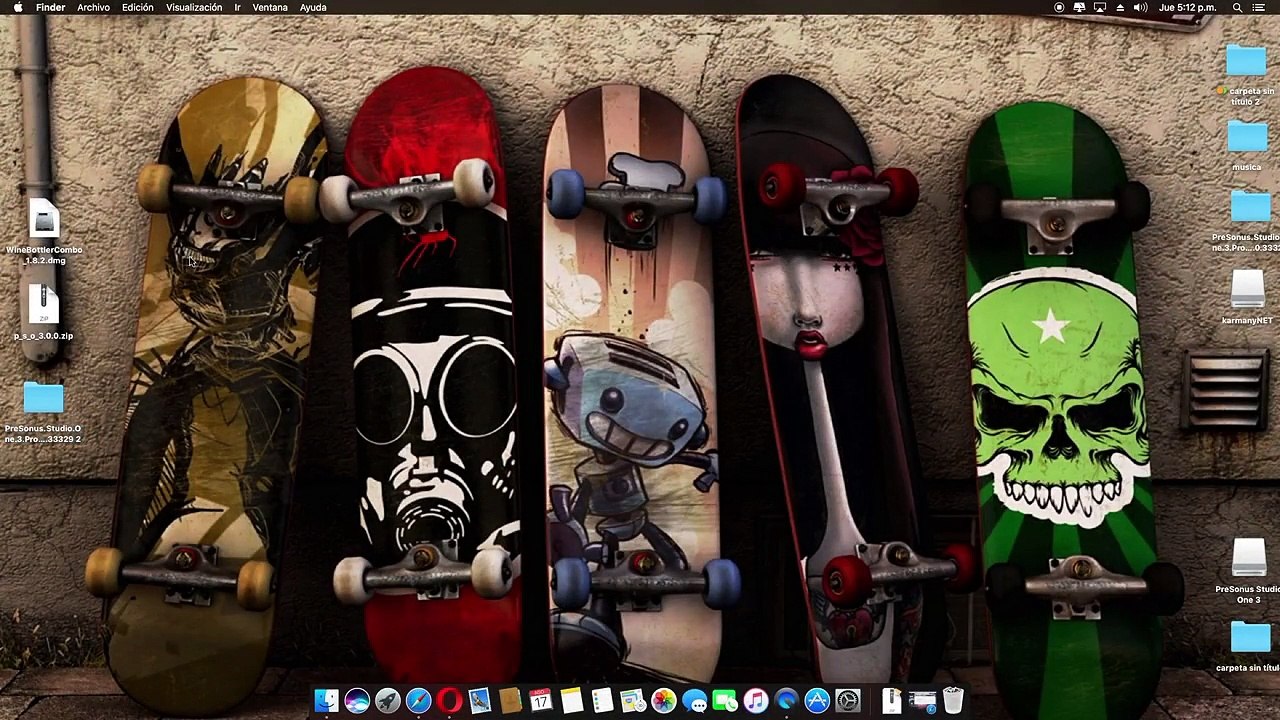1280x720 pixels.
Task: Open Contacts book icon in dock
Action: (x=510, y=701)
